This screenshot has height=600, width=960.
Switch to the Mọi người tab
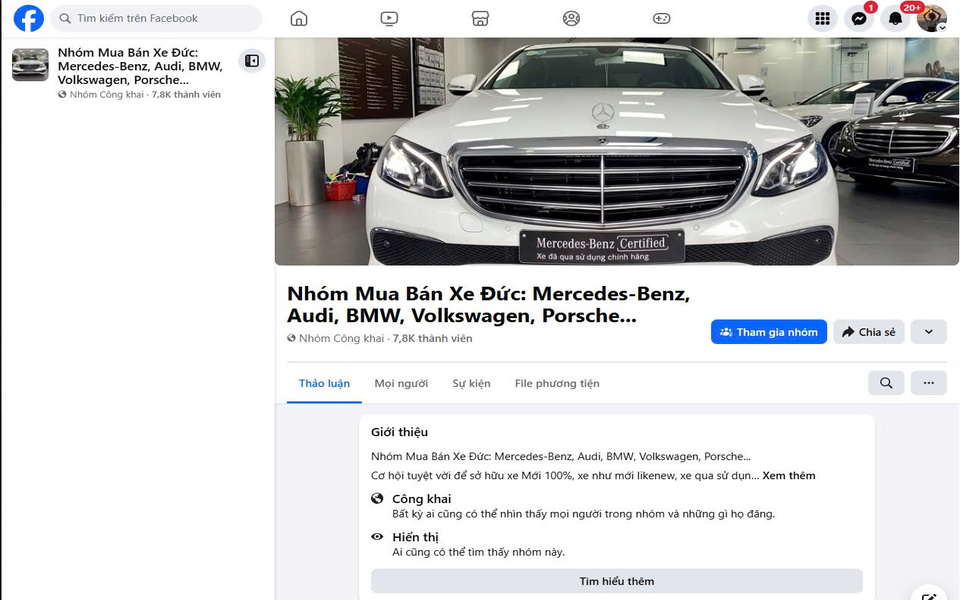click(x=401, y=383)
